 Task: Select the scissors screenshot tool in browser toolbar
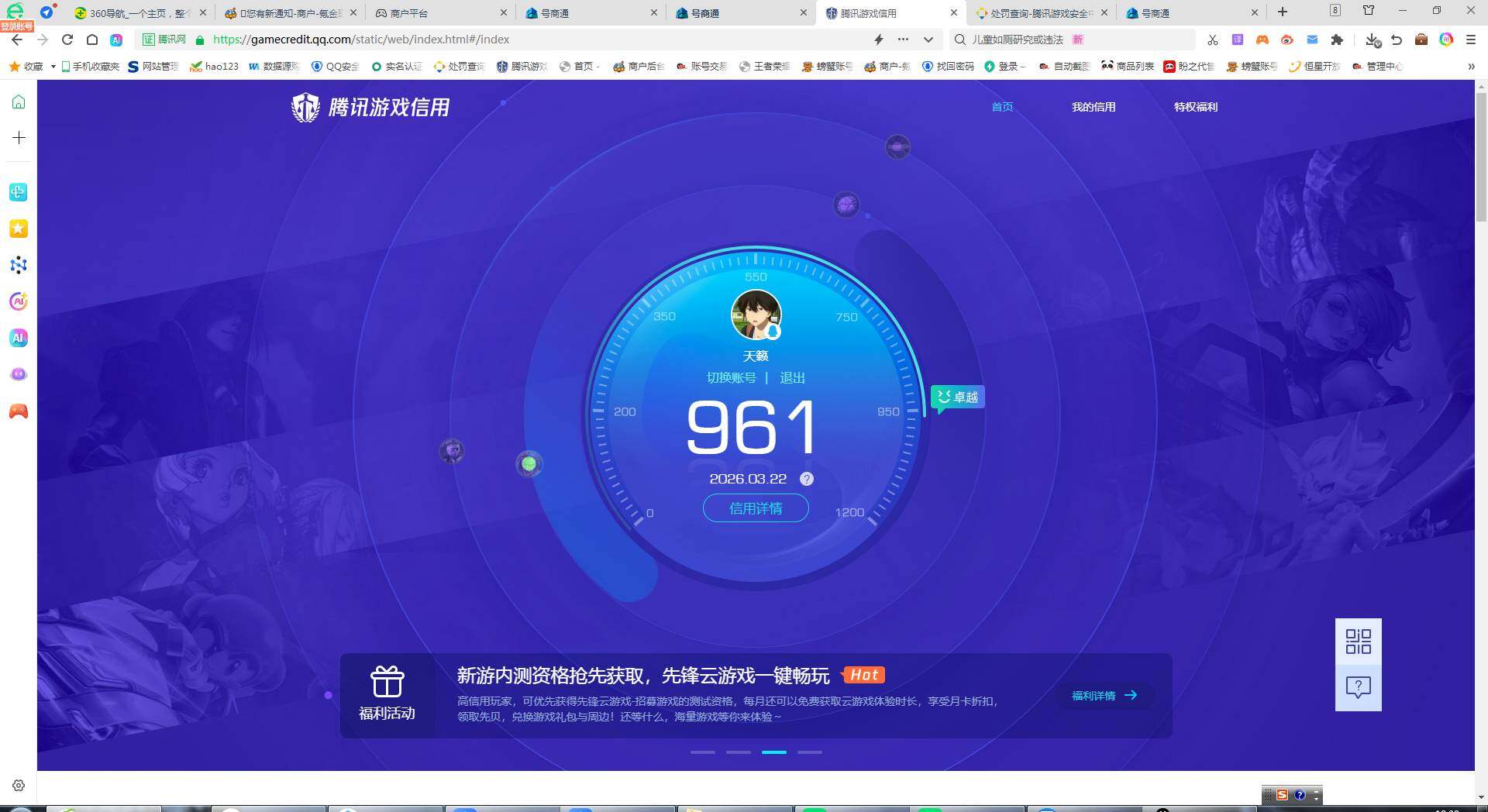tap(1212, 40)
